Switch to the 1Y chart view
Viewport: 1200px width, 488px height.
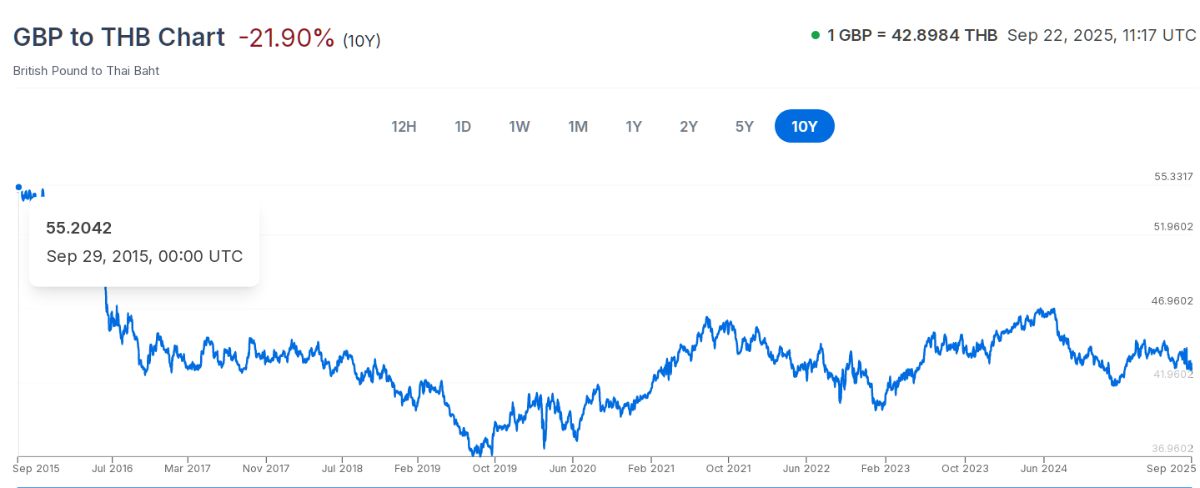[x=634, y=127]
